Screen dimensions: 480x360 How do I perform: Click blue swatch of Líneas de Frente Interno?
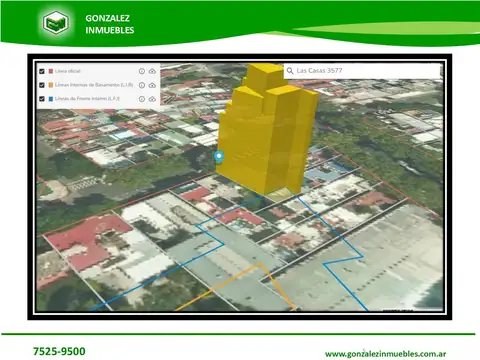click(x=51, y=99)
